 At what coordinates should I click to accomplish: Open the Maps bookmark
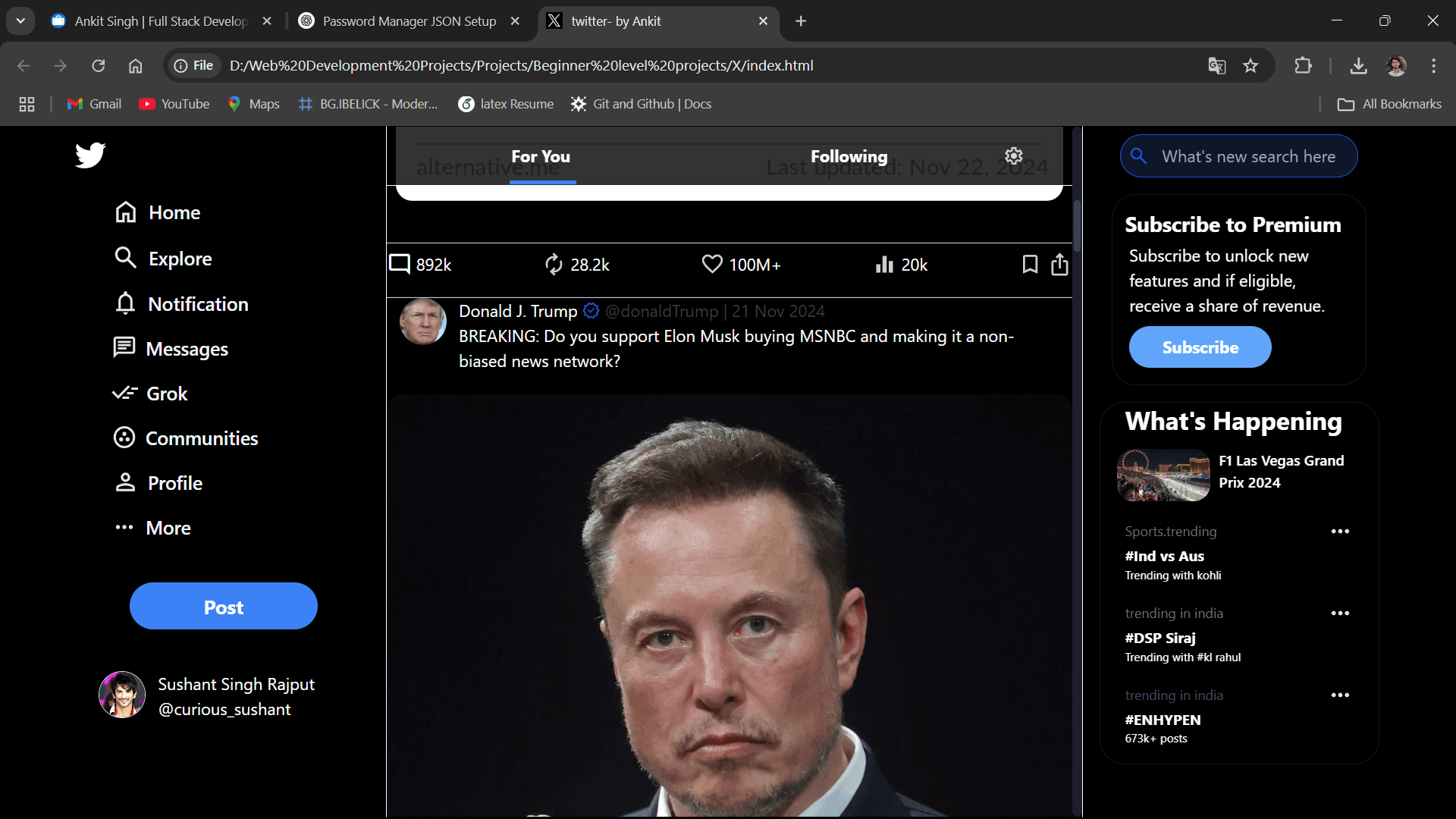253,104
